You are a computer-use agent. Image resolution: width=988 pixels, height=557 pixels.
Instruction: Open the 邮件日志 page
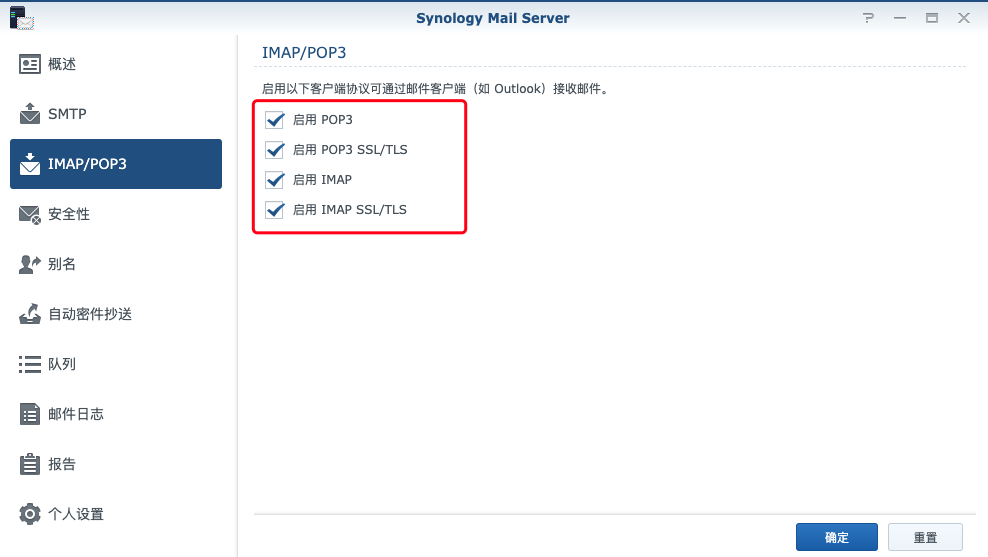pos(116,414)
